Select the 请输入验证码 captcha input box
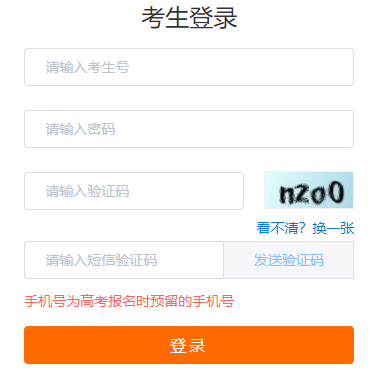 pos(134,191)
